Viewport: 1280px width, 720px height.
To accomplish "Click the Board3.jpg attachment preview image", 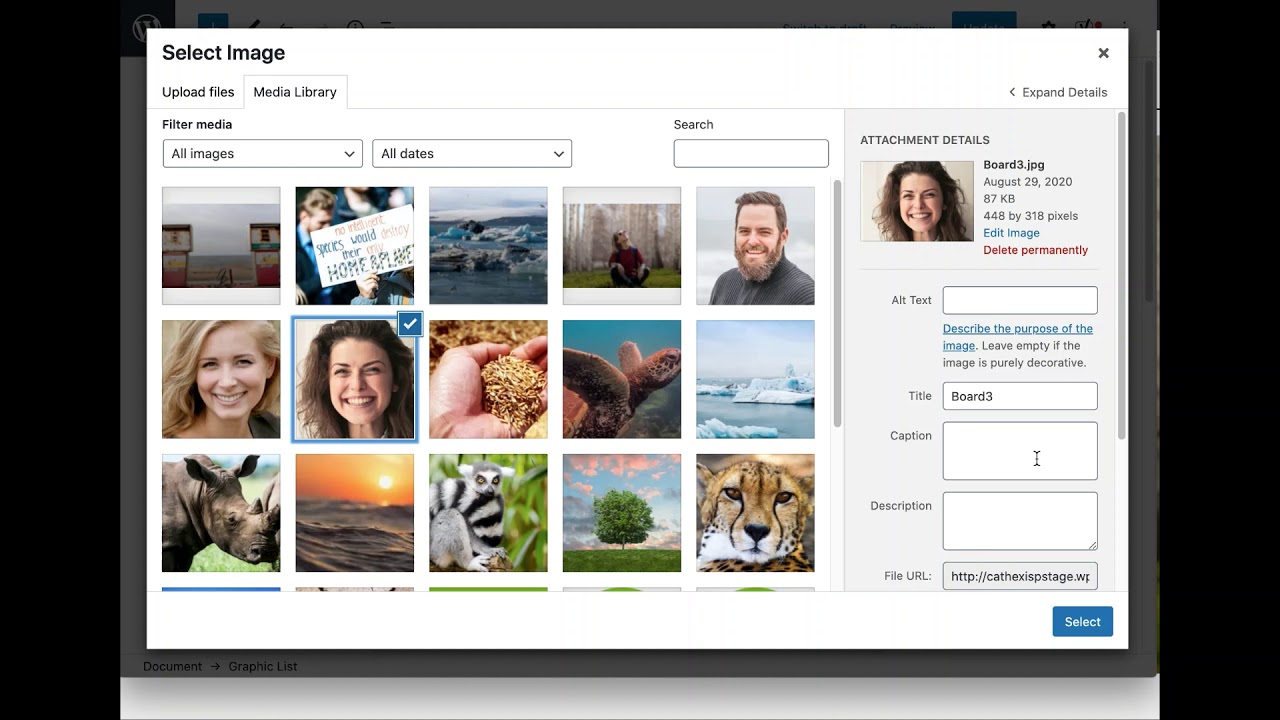I will pyautogui.click(x=917, y=201).
